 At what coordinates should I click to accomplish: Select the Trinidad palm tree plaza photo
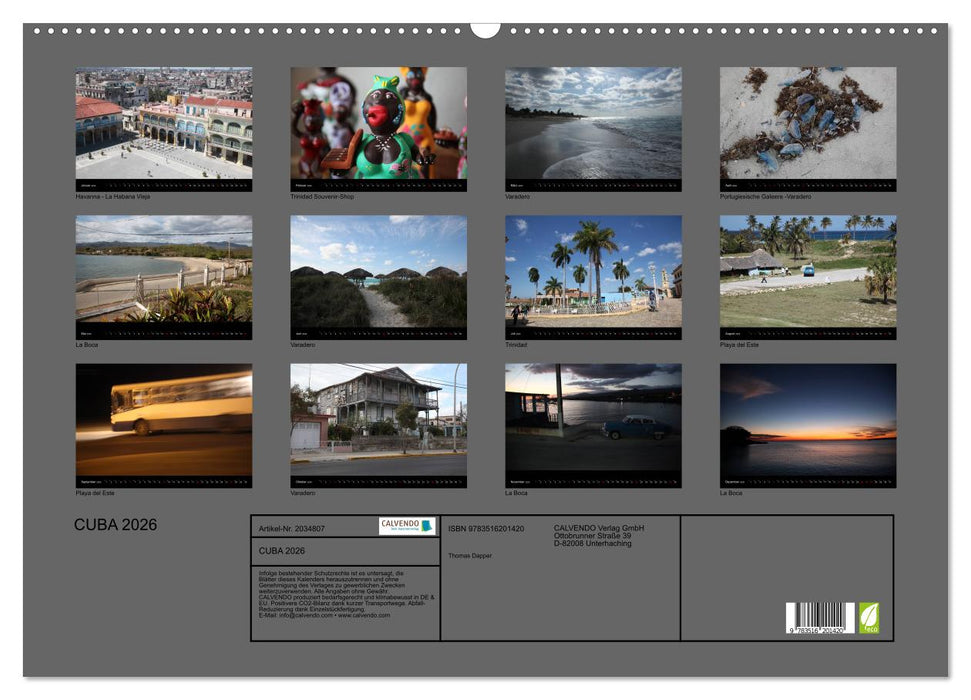pos(593,272)
